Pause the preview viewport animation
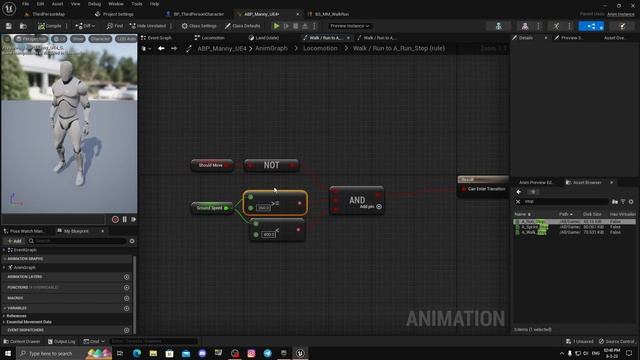The height and width of the screenshot is (360, 640). pyautogui.click(x=124, y=220)
